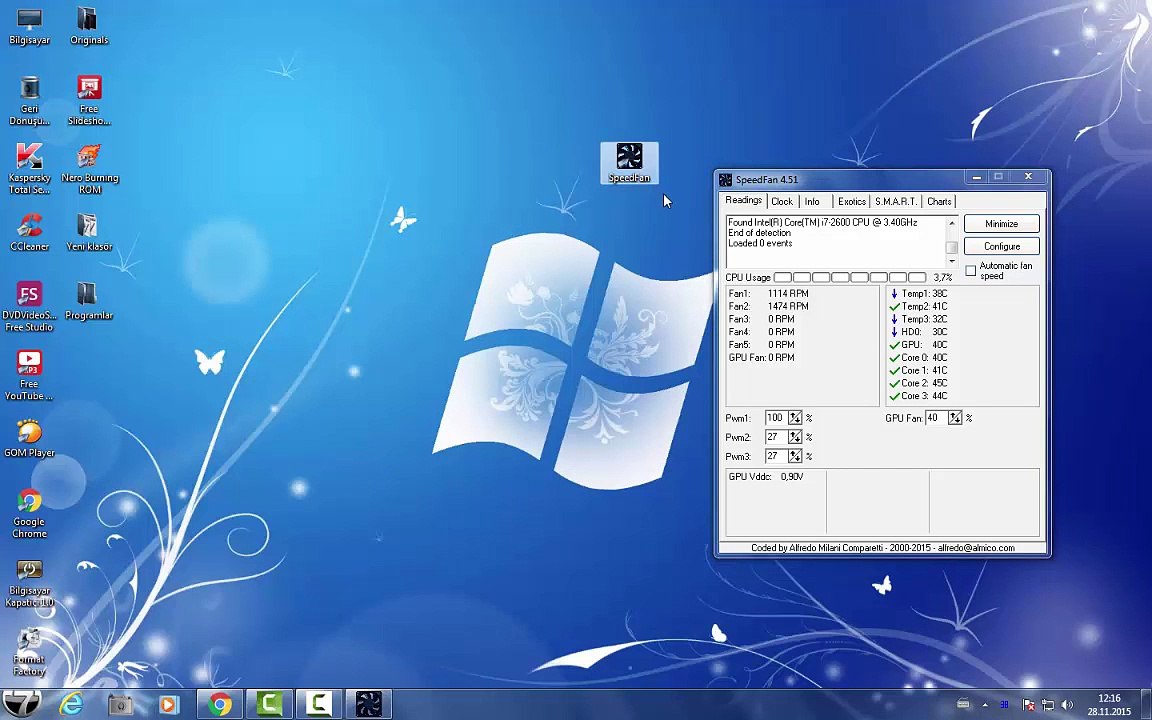Switch to SpeedFan taskbar button
Screen dimensions: 1152x720
369,705
